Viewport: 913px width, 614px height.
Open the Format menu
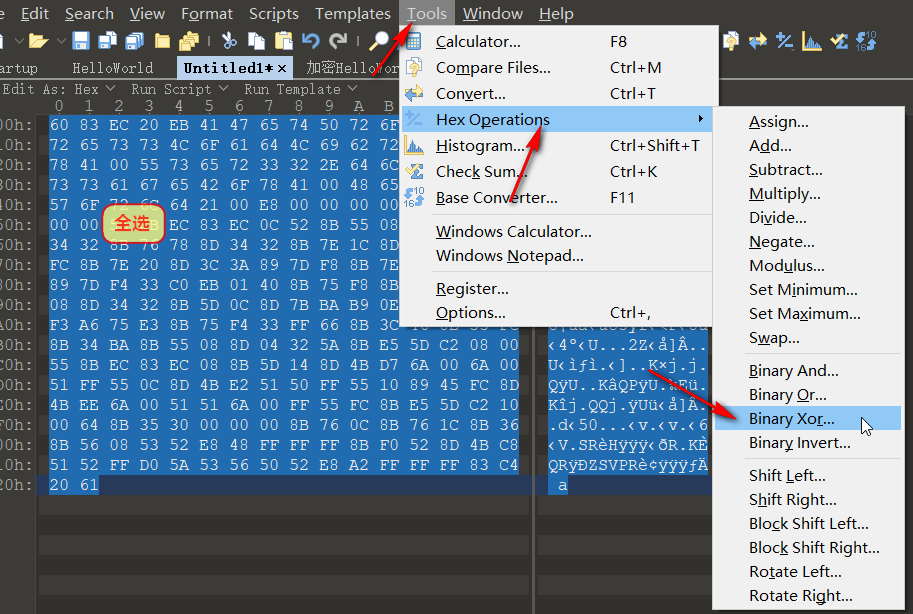point(207,13)
